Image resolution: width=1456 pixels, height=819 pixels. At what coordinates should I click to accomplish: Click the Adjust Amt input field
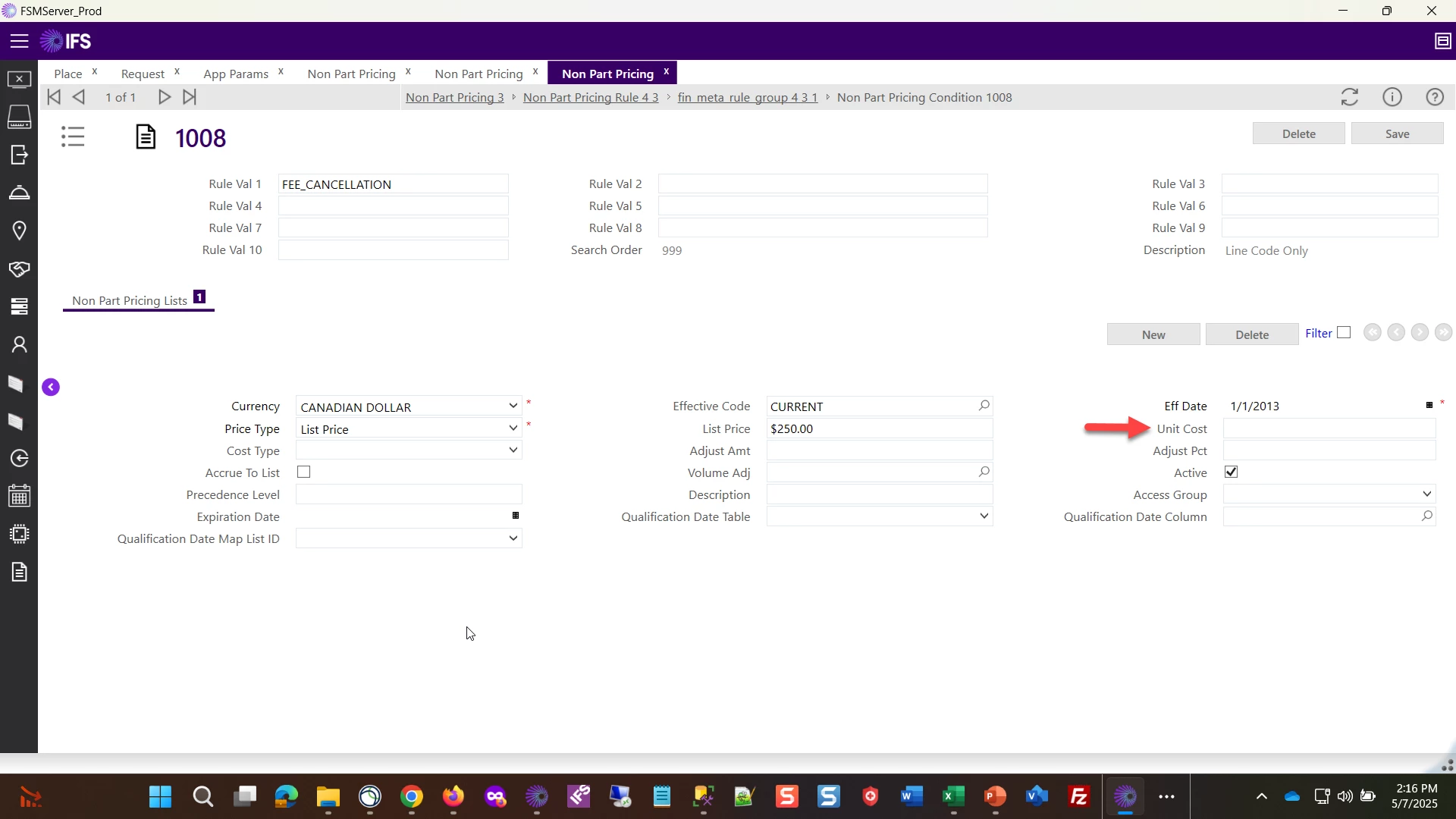(880, 450)
